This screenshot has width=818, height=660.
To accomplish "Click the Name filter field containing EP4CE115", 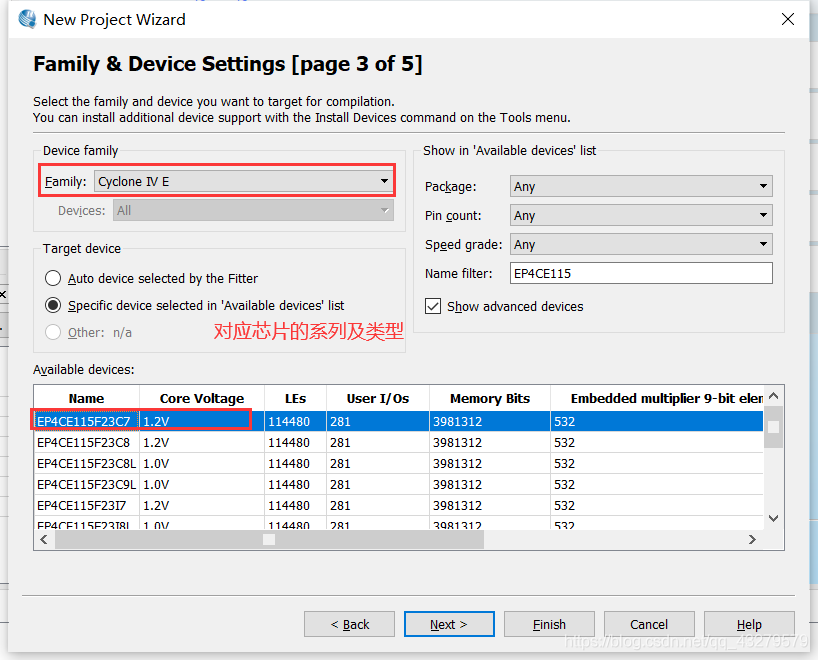I will [641, 273].
